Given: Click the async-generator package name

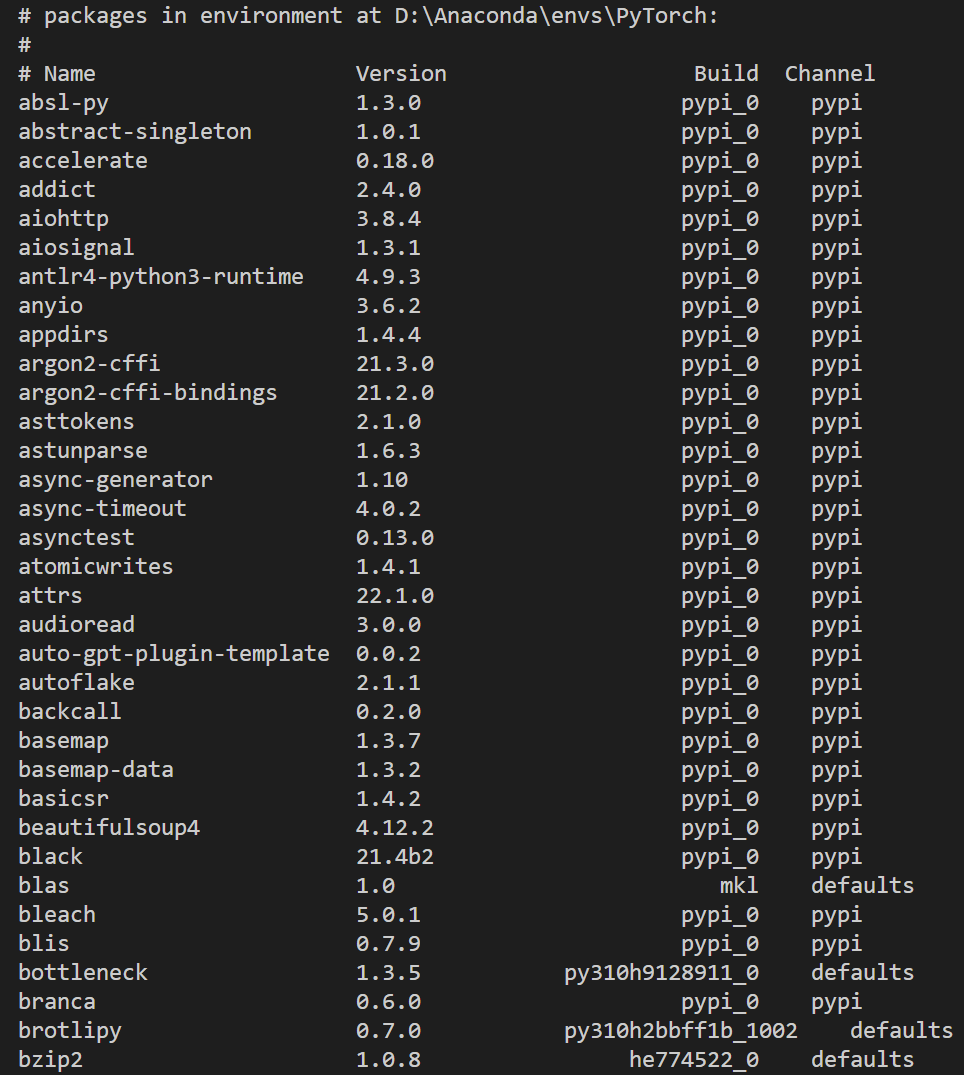Looking at the screenshot, I should tap(115, 480).
